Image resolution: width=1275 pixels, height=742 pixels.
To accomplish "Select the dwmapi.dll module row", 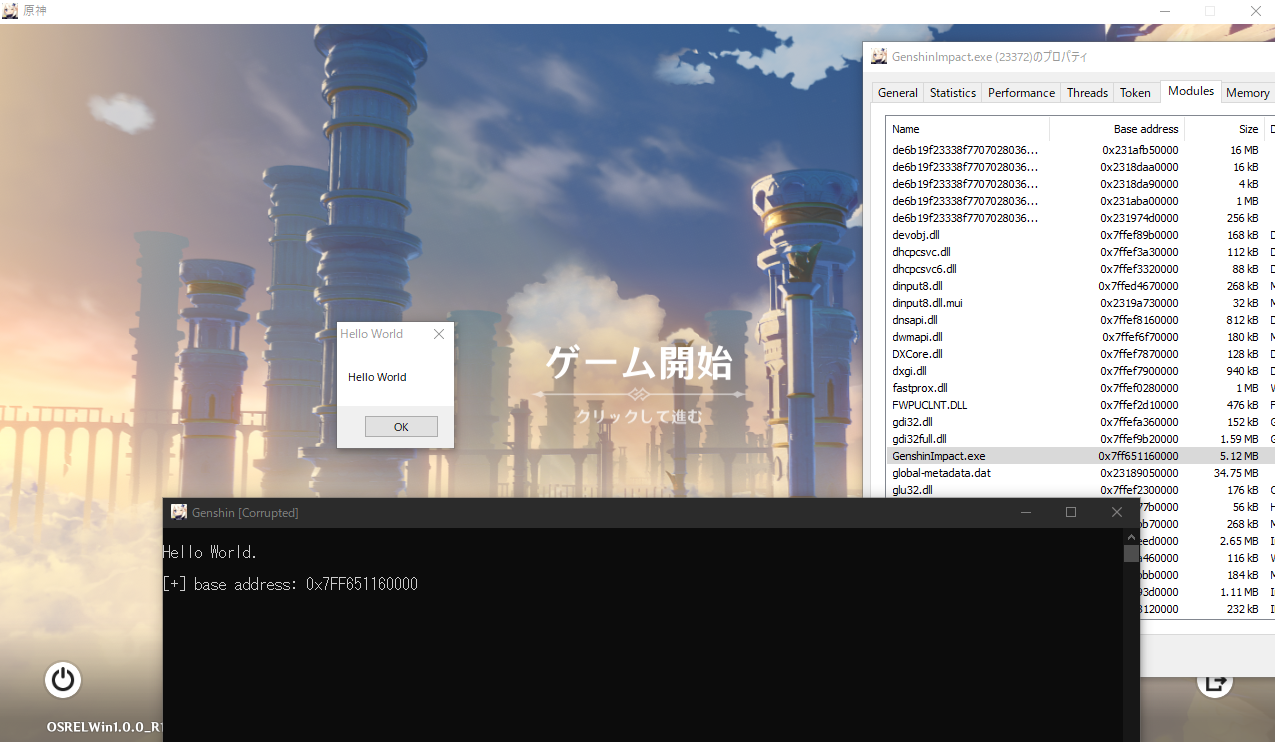I will [x=1080, y=337].
